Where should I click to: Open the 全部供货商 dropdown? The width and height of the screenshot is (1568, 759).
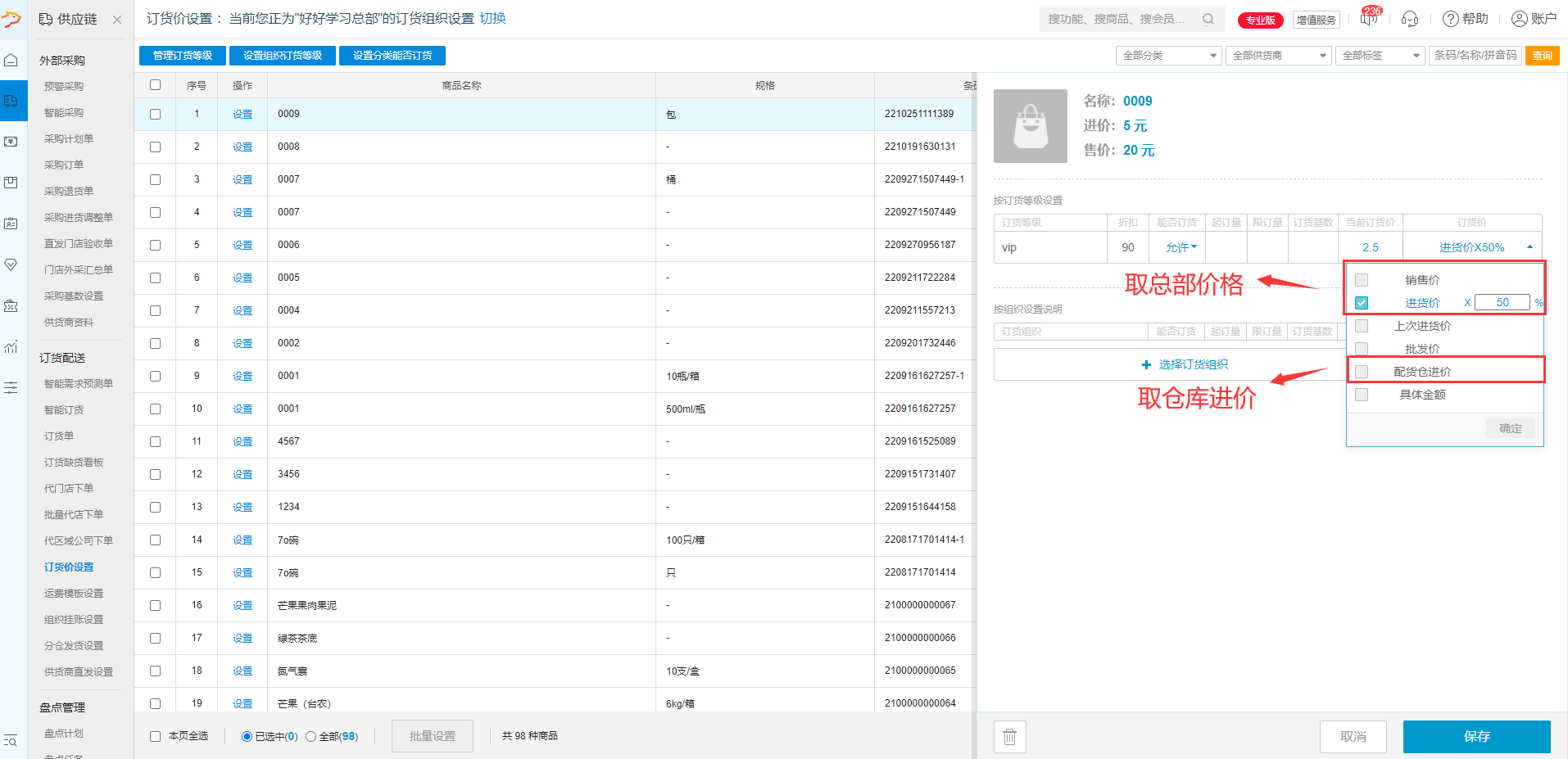coord(1279,56)
